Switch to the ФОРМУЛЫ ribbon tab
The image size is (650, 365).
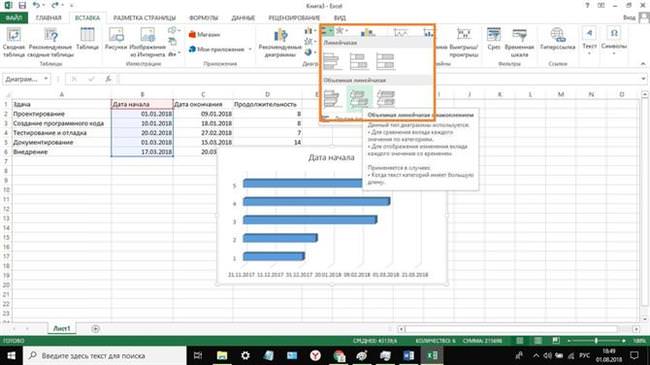pos(203,18)
